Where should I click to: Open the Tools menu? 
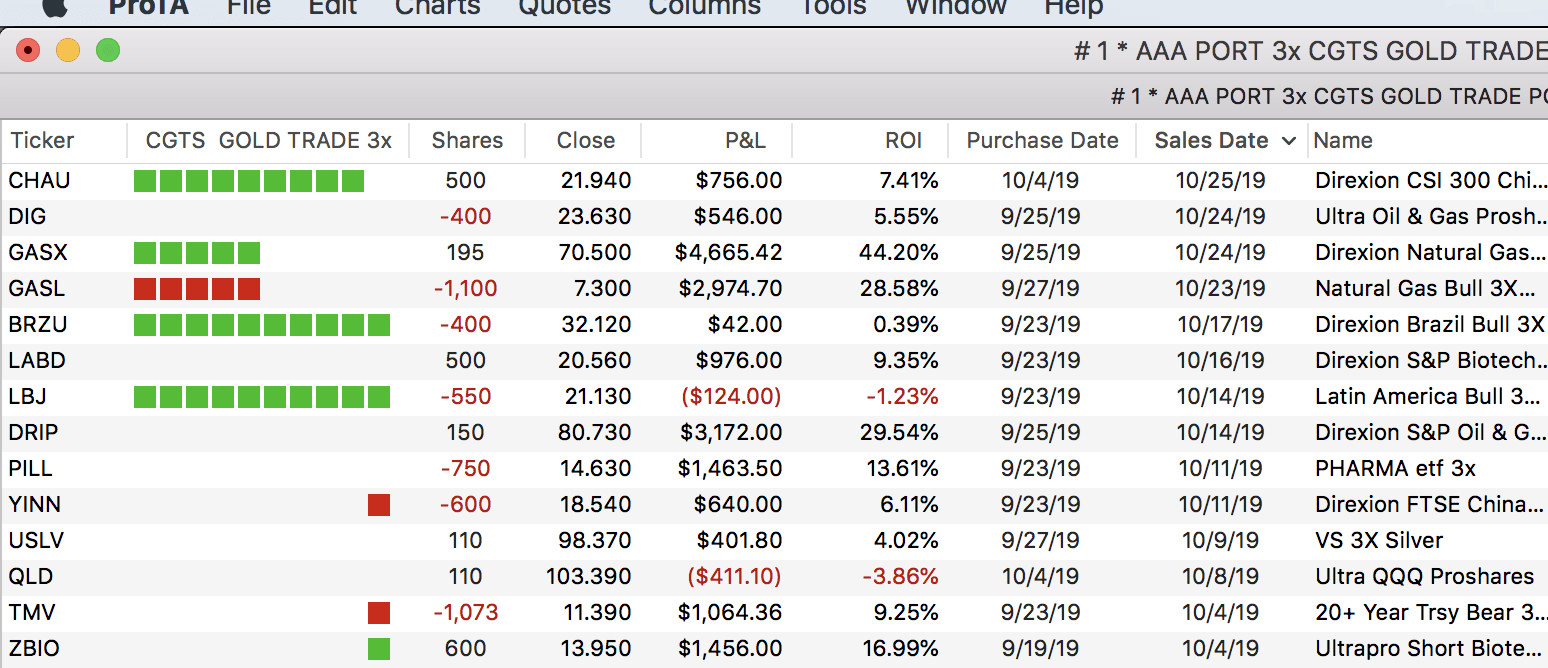coord(832,8)
